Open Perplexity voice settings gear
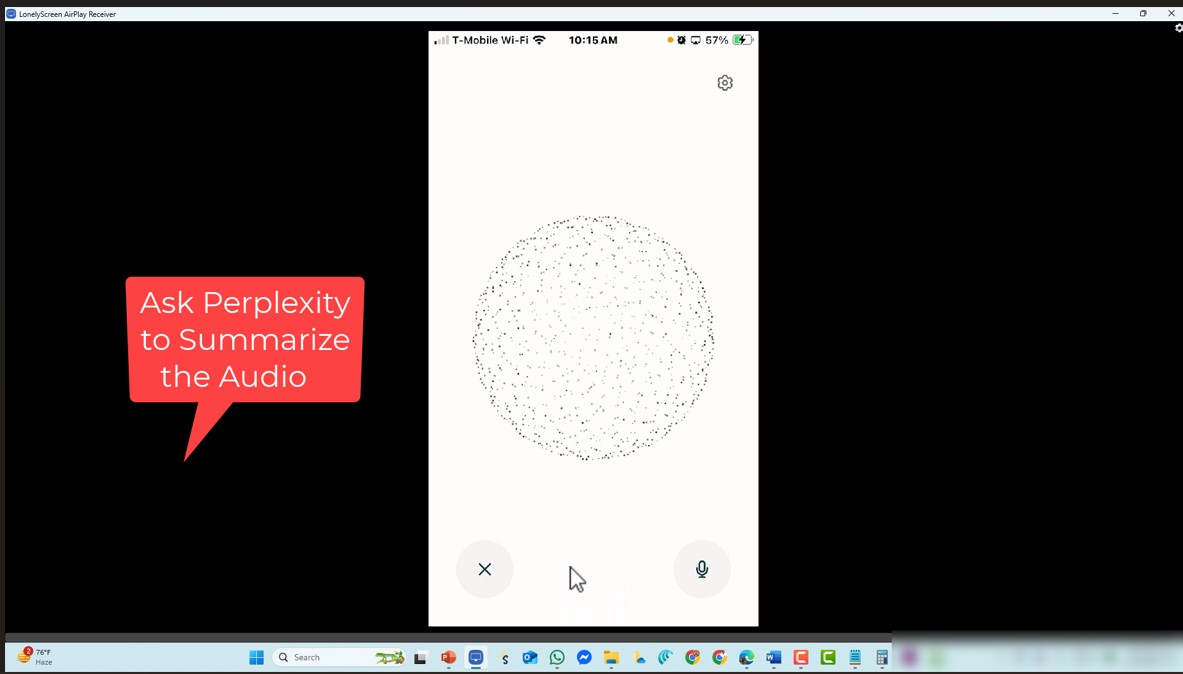This screenshot has width=1183, height=674. (725, 83)
